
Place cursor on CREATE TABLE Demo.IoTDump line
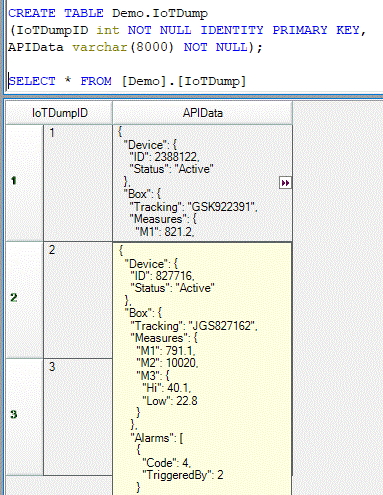tap(108, 13)
